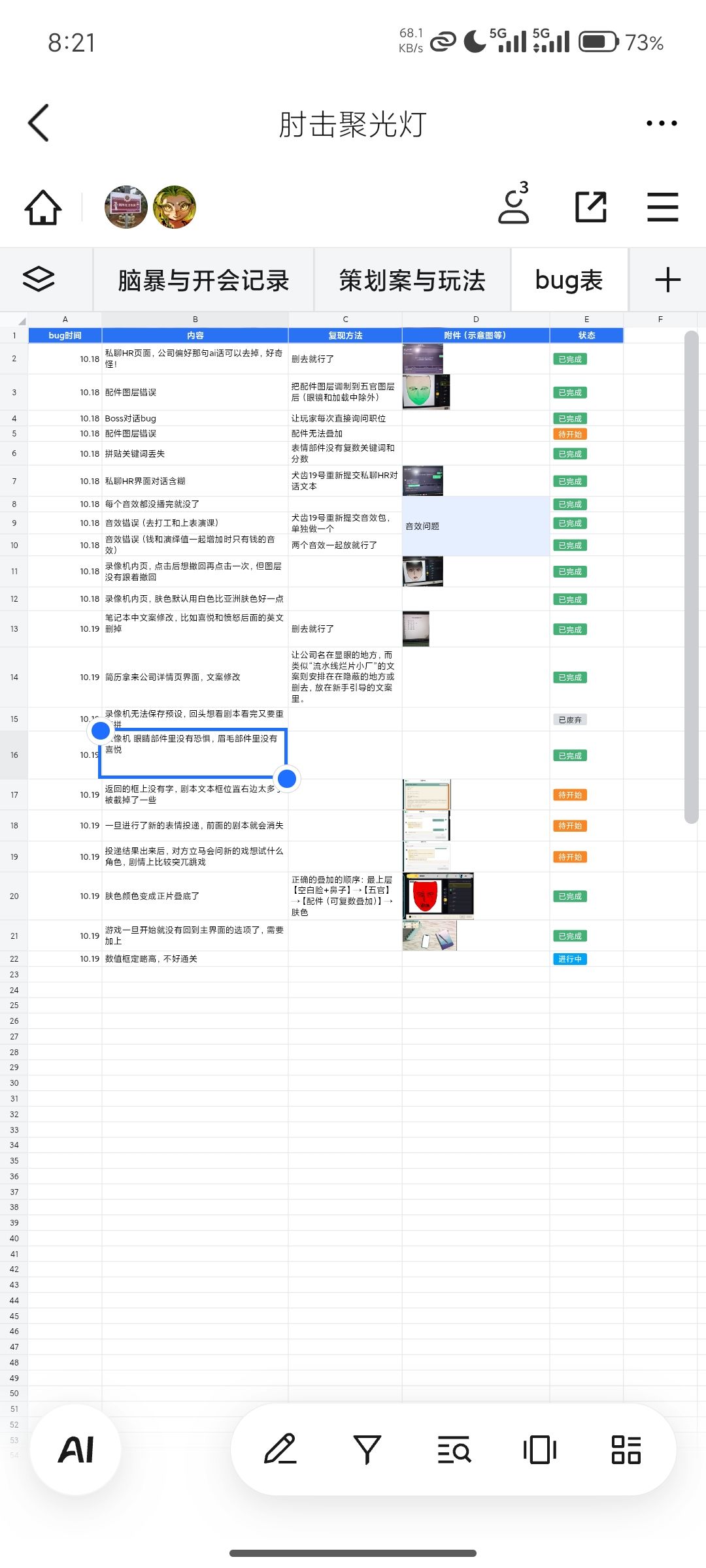Open the grid toolbox icon
This screenshot has width=706, height=1568.
(626, 1450)
